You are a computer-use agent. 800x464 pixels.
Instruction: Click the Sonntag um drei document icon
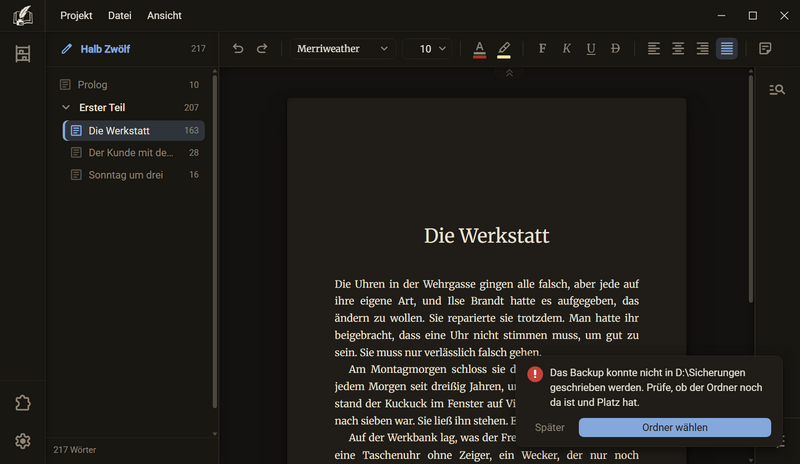pyautogui.click(x=76, y=175)
